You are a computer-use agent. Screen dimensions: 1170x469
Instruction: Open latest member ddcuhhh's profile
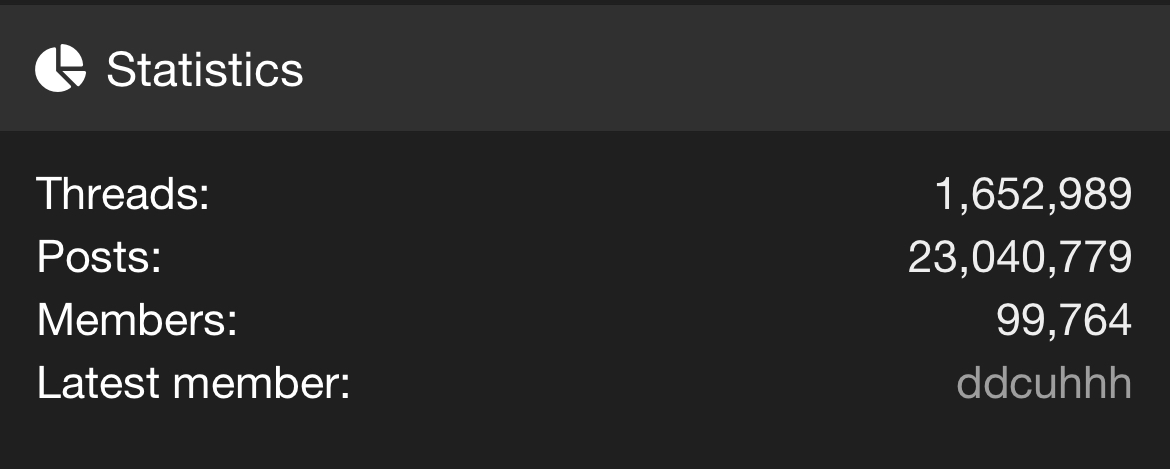point(1044,383)
